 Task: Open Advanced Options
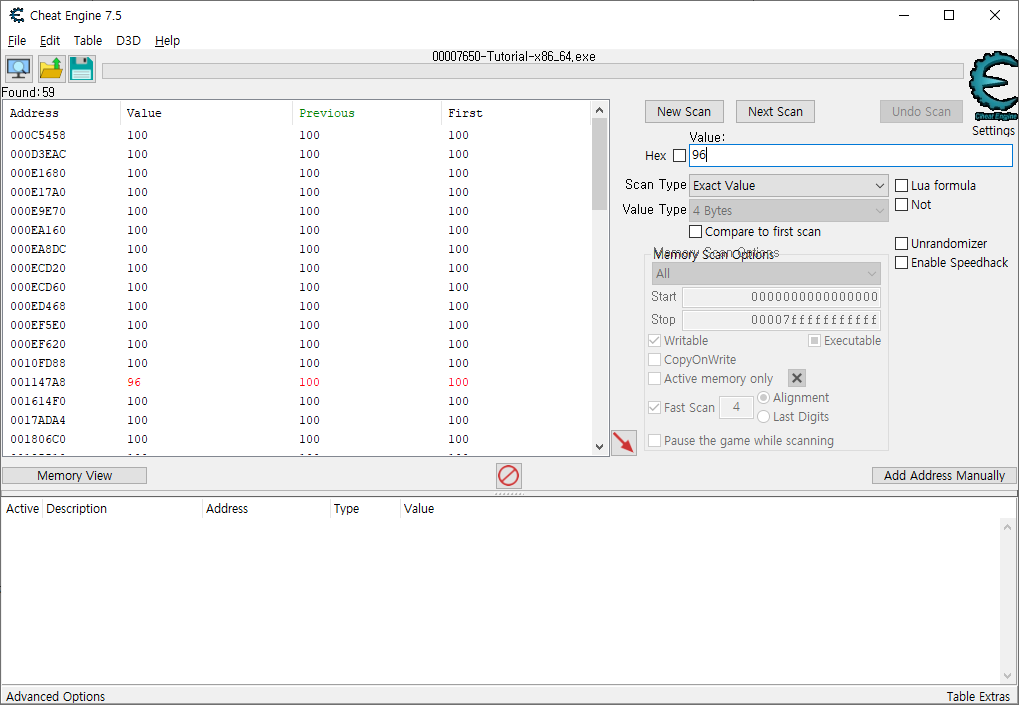(x=56, y=696)
